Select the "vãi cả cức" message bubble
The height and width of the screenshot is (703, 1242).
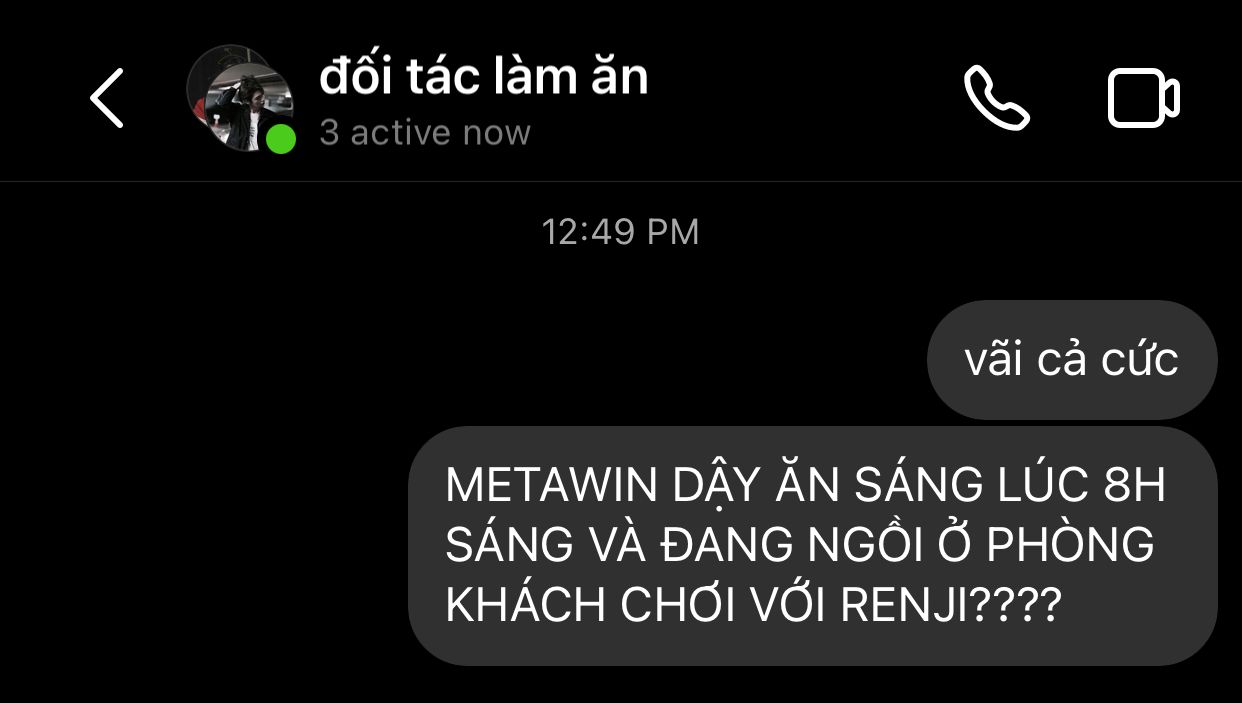point(1072,360)
